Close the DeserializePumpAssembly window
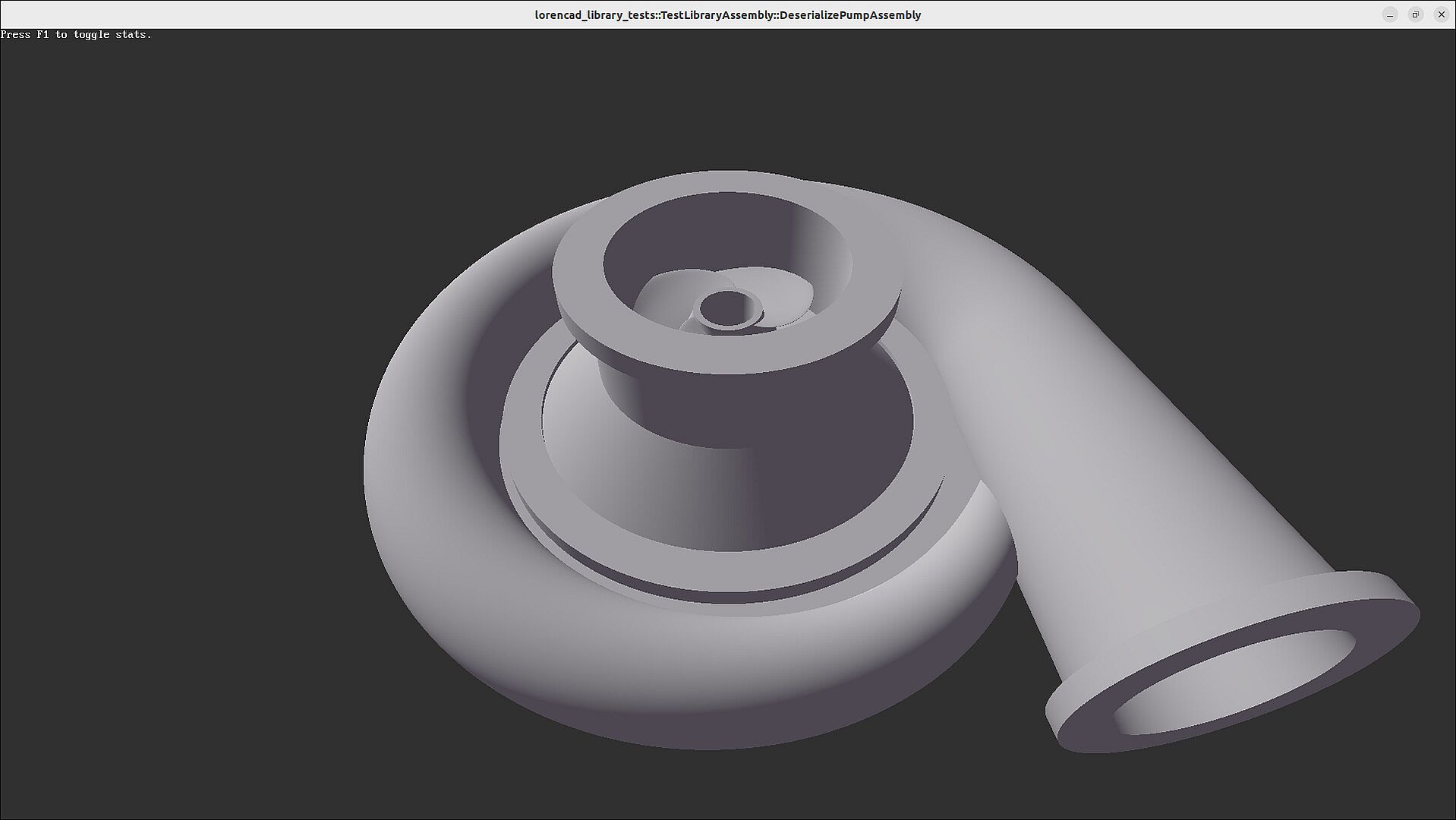 click(x=1441, y=14)
